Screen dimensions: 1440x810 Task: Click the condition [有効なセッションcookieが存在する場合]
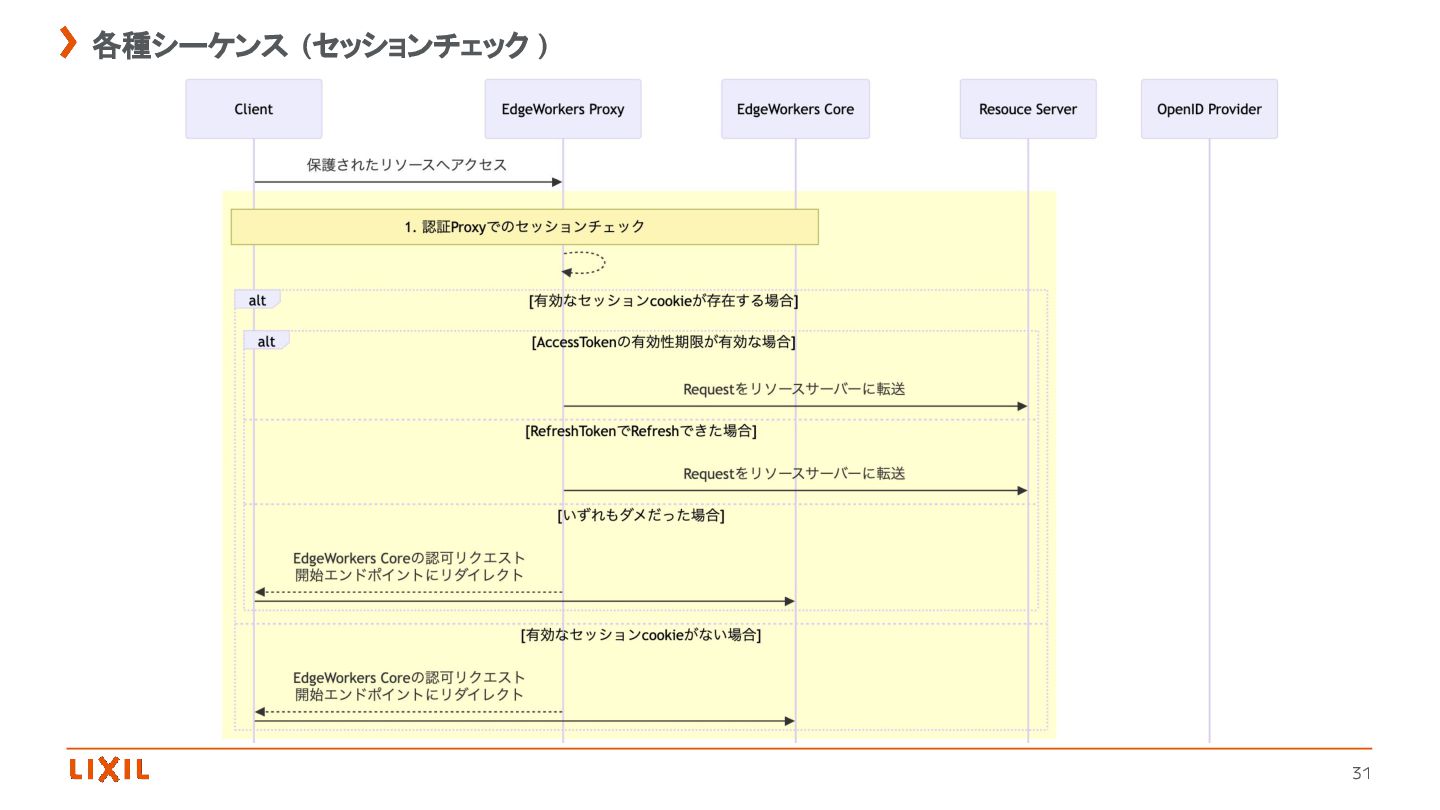point(663,300)
